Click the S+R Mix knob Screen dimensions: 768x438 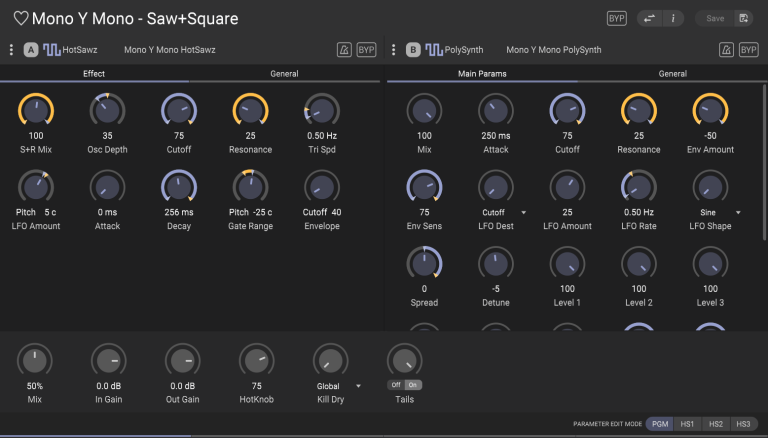(36, 110)
